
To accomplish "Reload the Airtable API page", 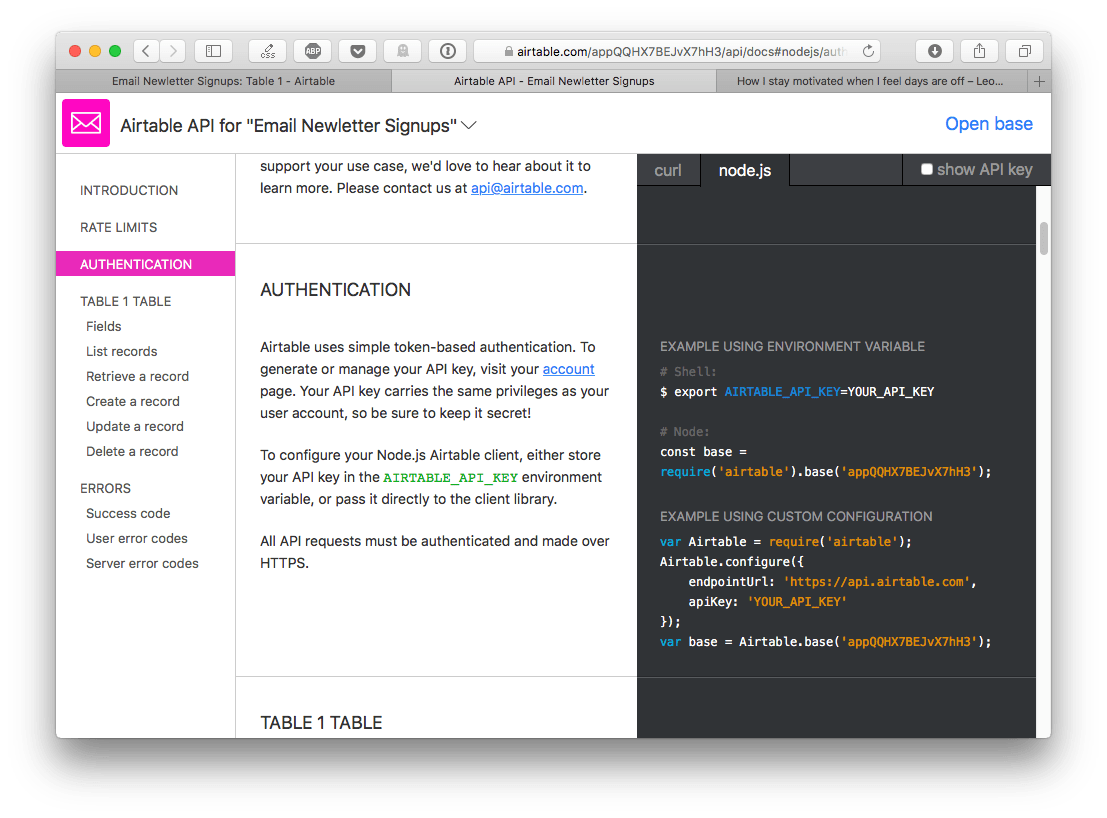I will tap(868, 51).
